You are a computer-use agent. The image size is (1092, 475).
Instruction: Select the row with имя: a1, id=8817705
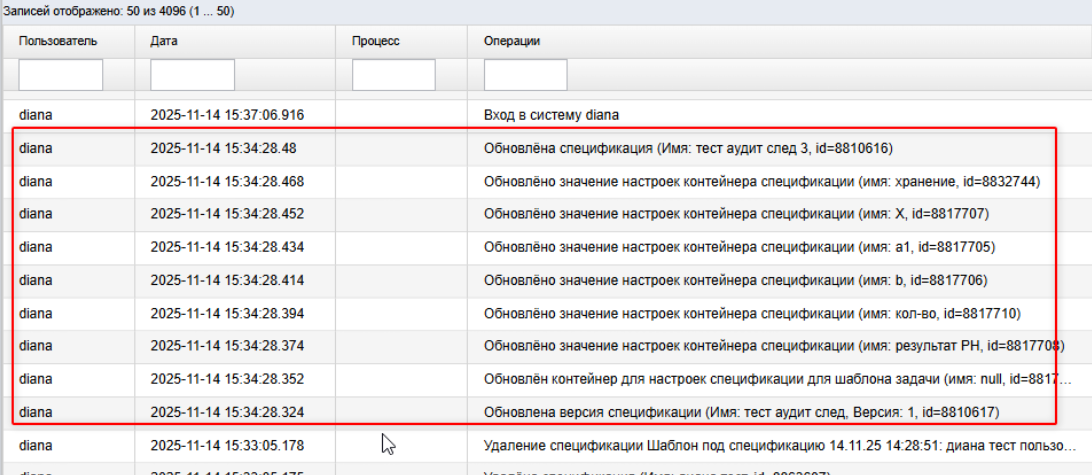(546, 247)
